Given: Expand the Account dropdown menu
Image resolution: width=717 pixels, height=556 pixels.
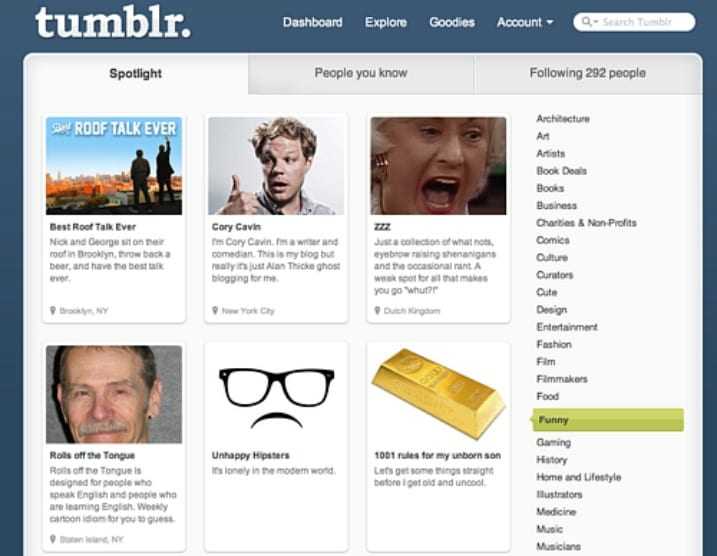Looking at the screenshot, I should [525, 22].
